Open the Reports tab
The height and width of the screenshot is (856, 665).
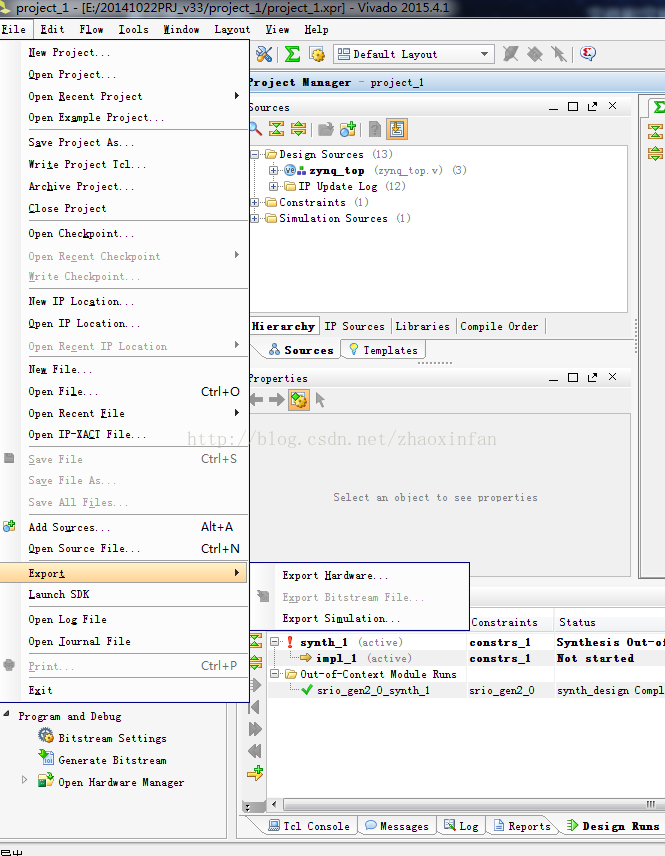coord(522,826)
